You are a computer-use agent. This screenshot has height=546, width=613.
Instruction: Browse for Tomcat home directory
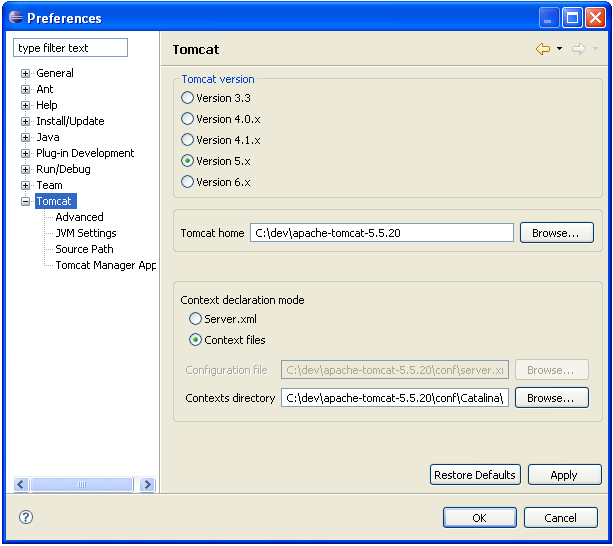[557, 233]
